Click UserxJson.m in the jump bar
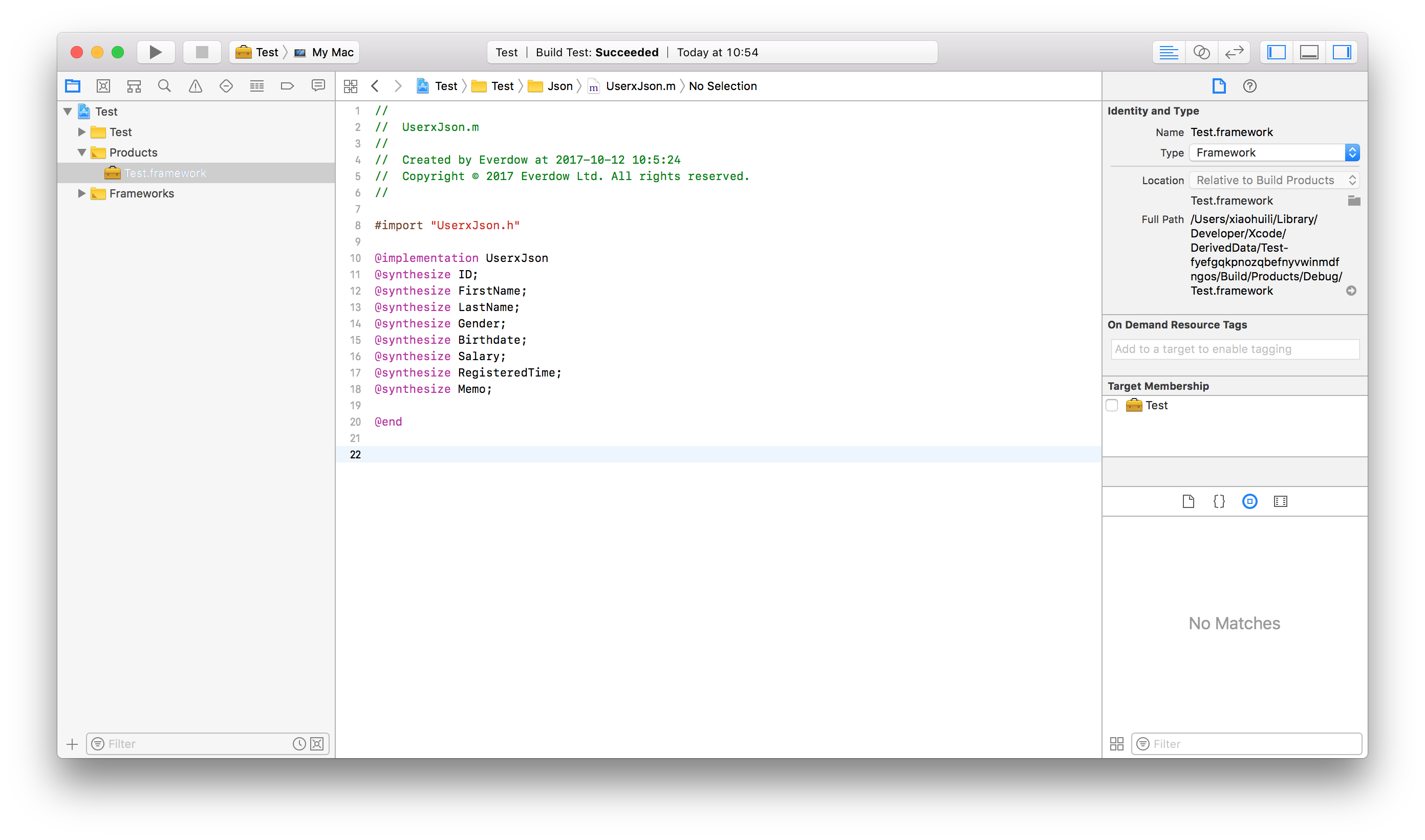The height and width of the screenshot is (840, 1425). (x=632, y=86)
